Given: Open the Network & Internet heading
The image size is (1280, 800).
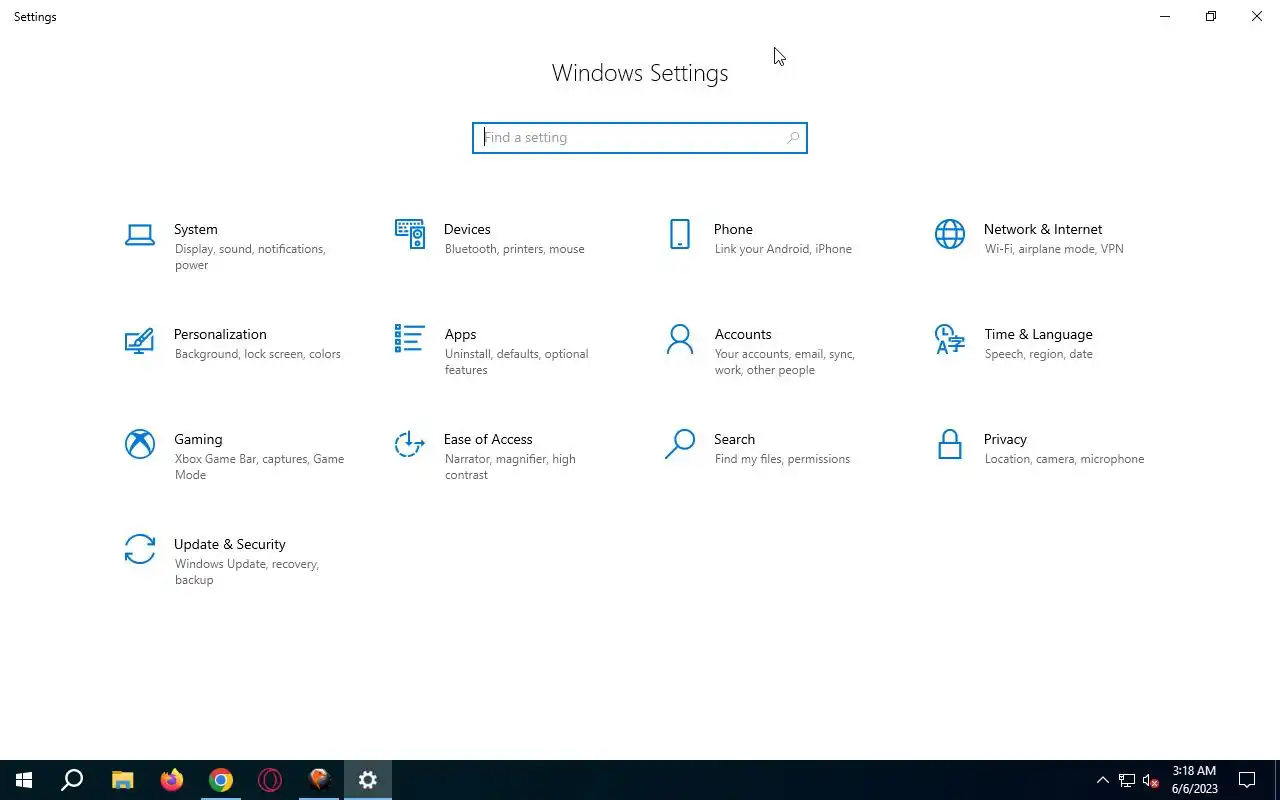Looking at the screenshot, I should click(x=1043, y=229).
